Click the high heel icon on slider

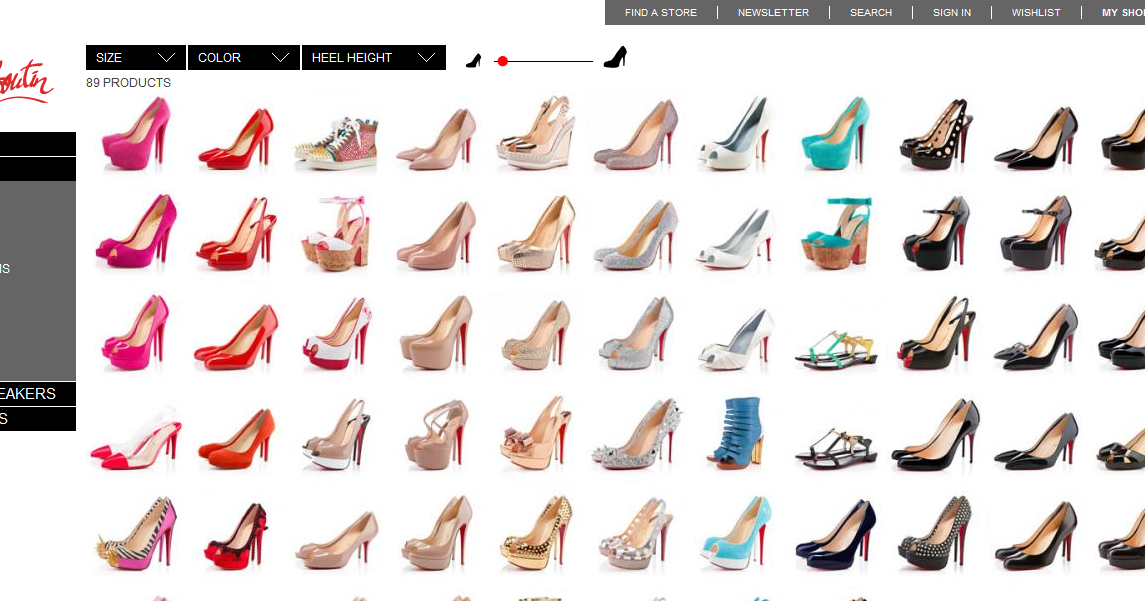coord(616,57)
